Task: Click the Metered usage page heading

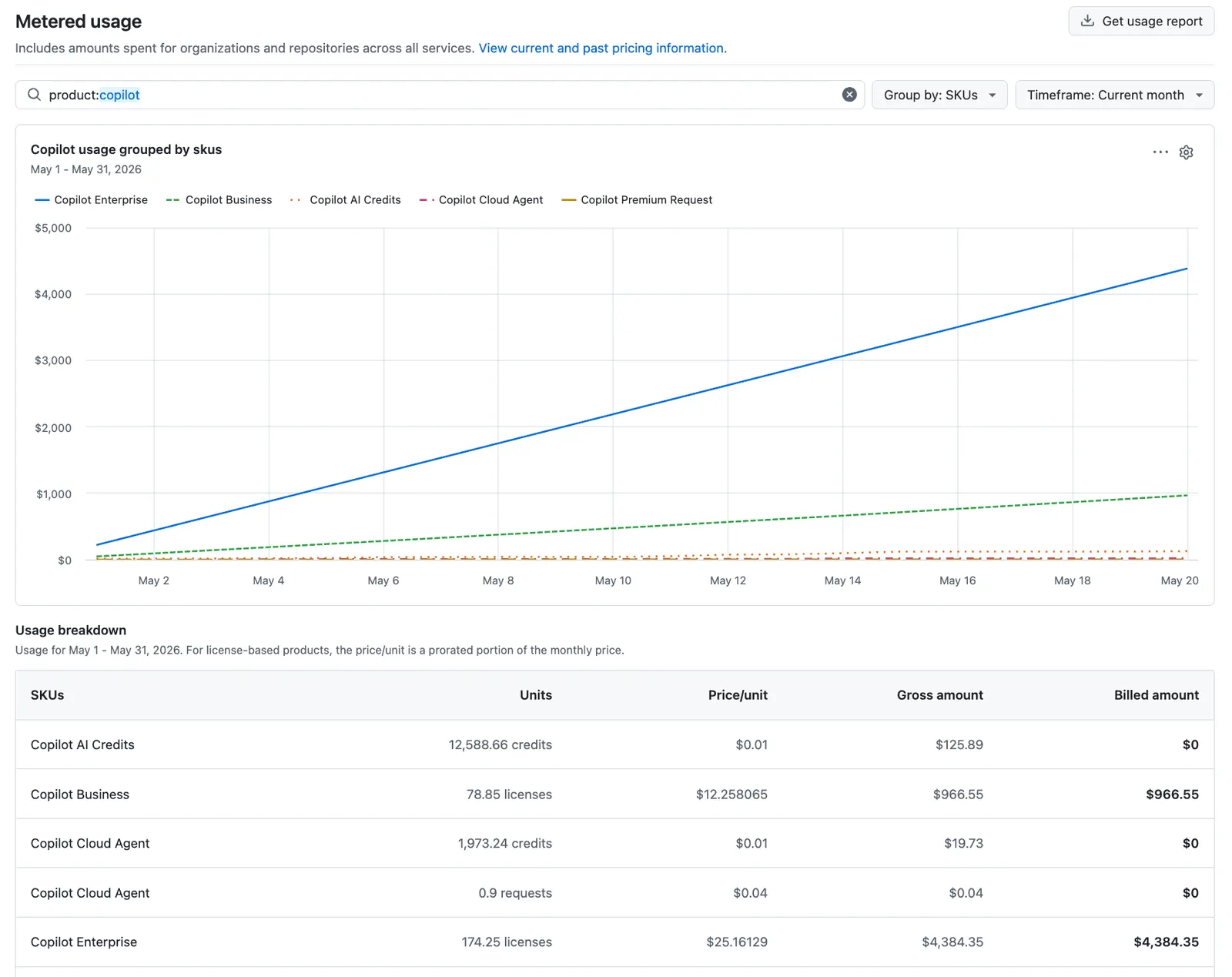Action: 79,22
